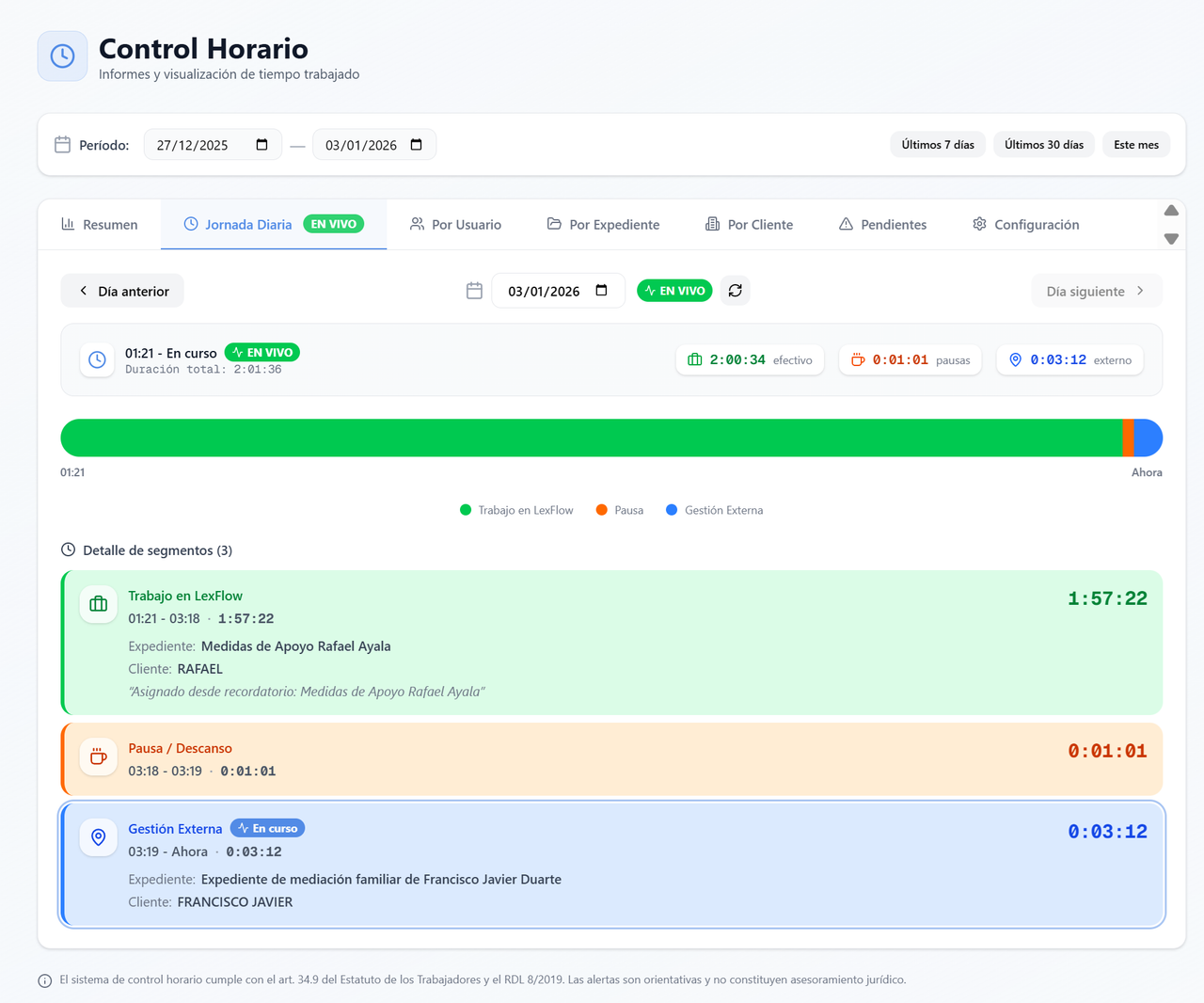Click the coffee cup icon in 0:01:01 pausas chip
Screen dimensions: 1204x1003
(858, 360)
